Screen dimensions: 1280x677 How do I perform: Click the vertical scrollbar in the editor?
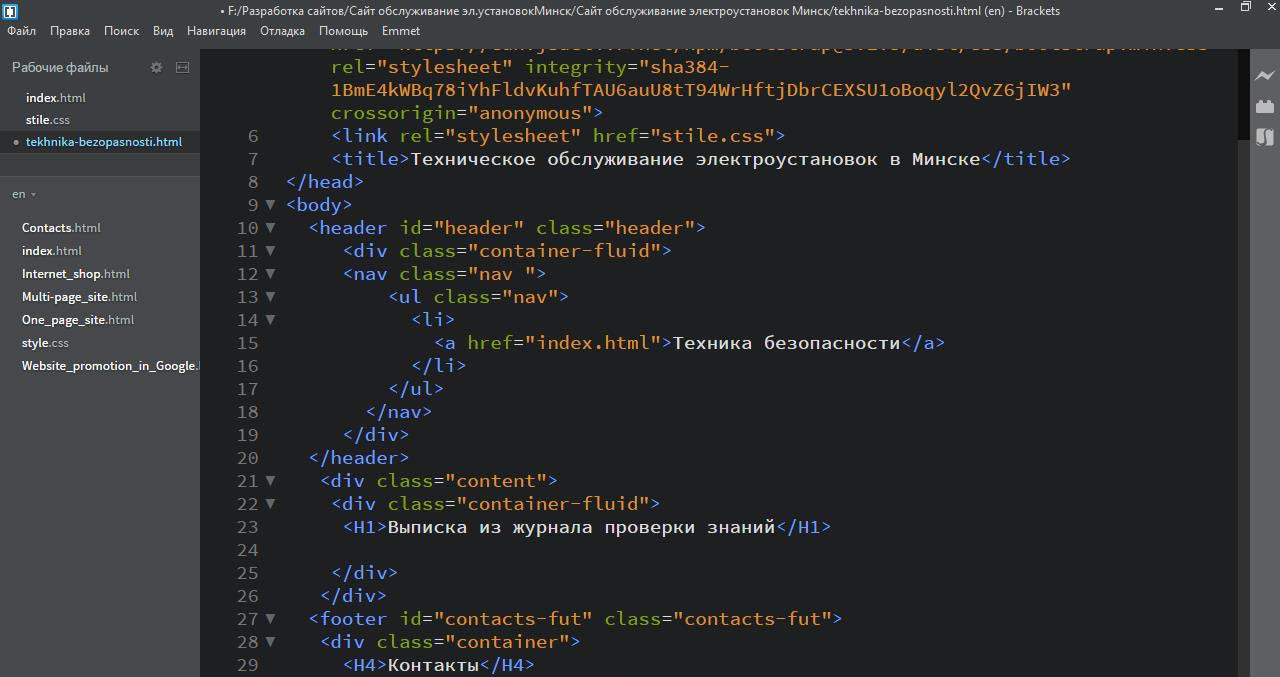[1243, 400]
